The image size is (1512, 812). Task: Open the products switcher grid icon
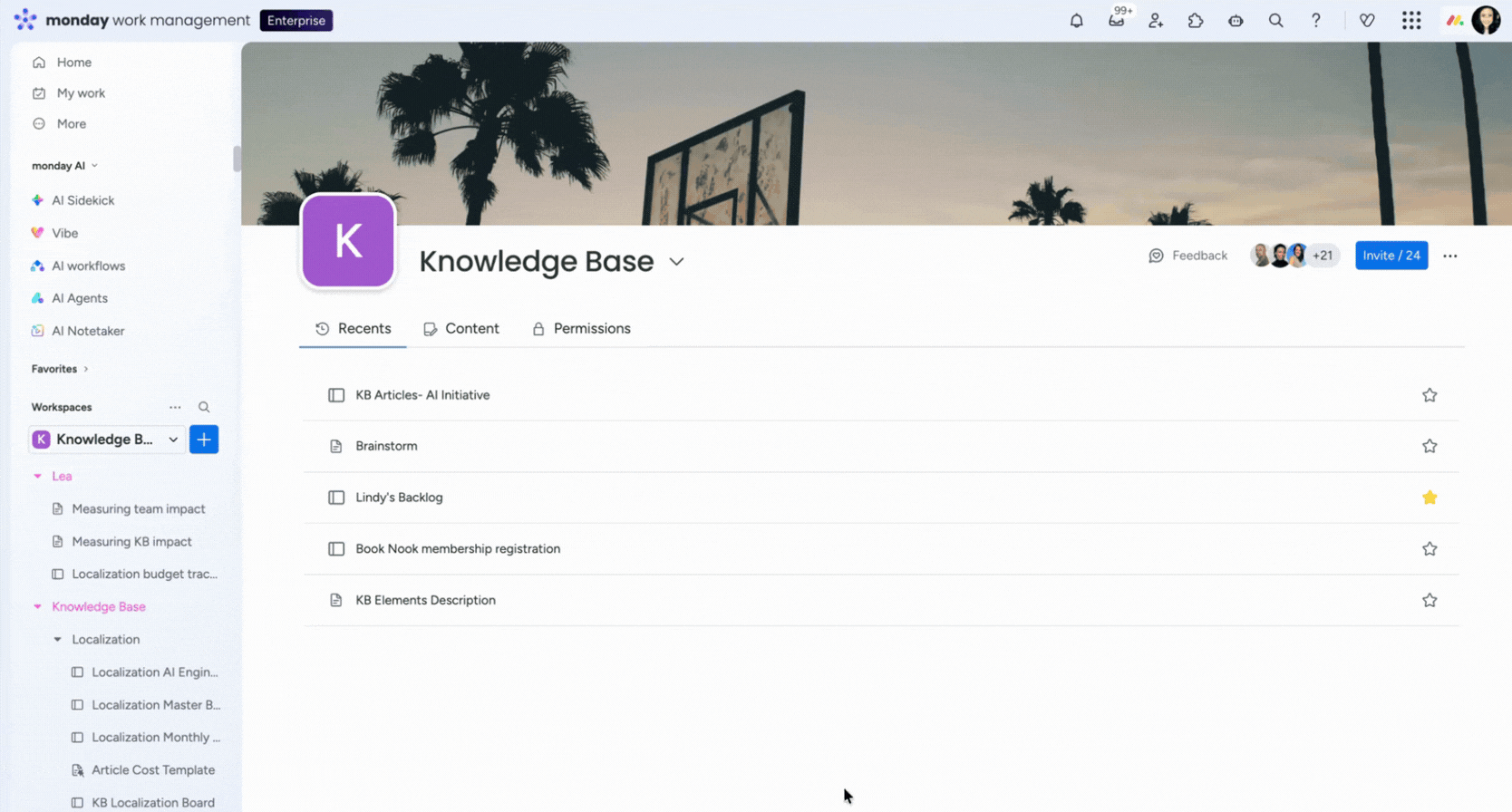pos(1410,21)
